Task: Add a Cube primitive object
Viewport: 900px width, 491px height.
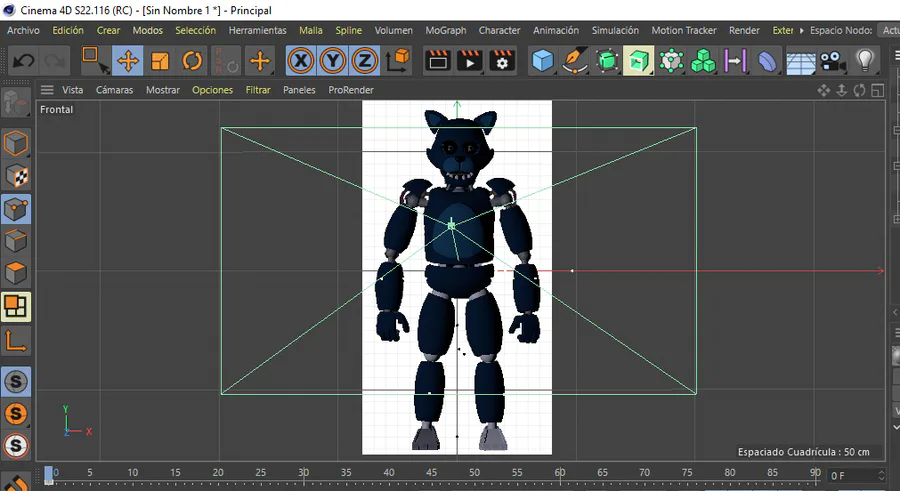Action: tap(542, 61)
